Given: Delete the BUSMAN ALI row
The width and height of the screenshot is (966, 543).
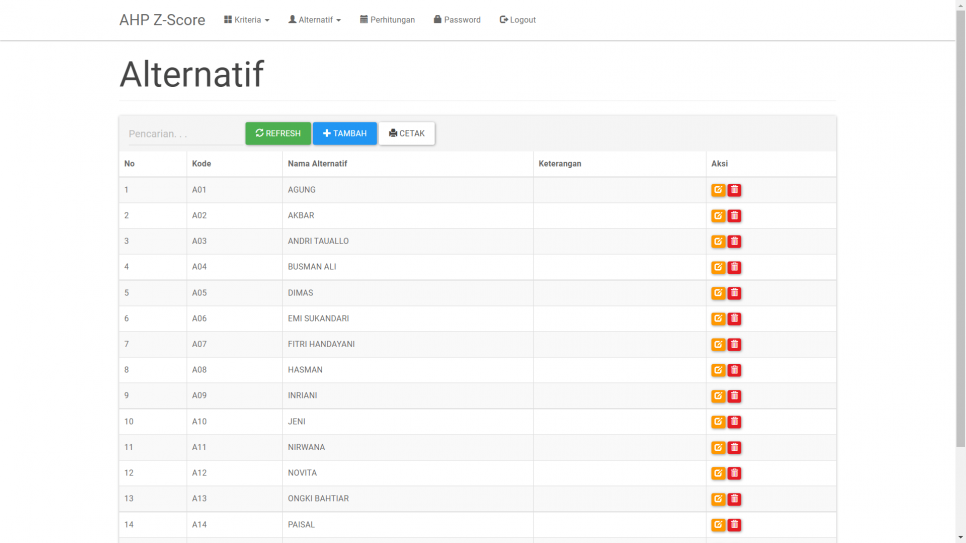Looking at the screenshot, I should (734, 267).
